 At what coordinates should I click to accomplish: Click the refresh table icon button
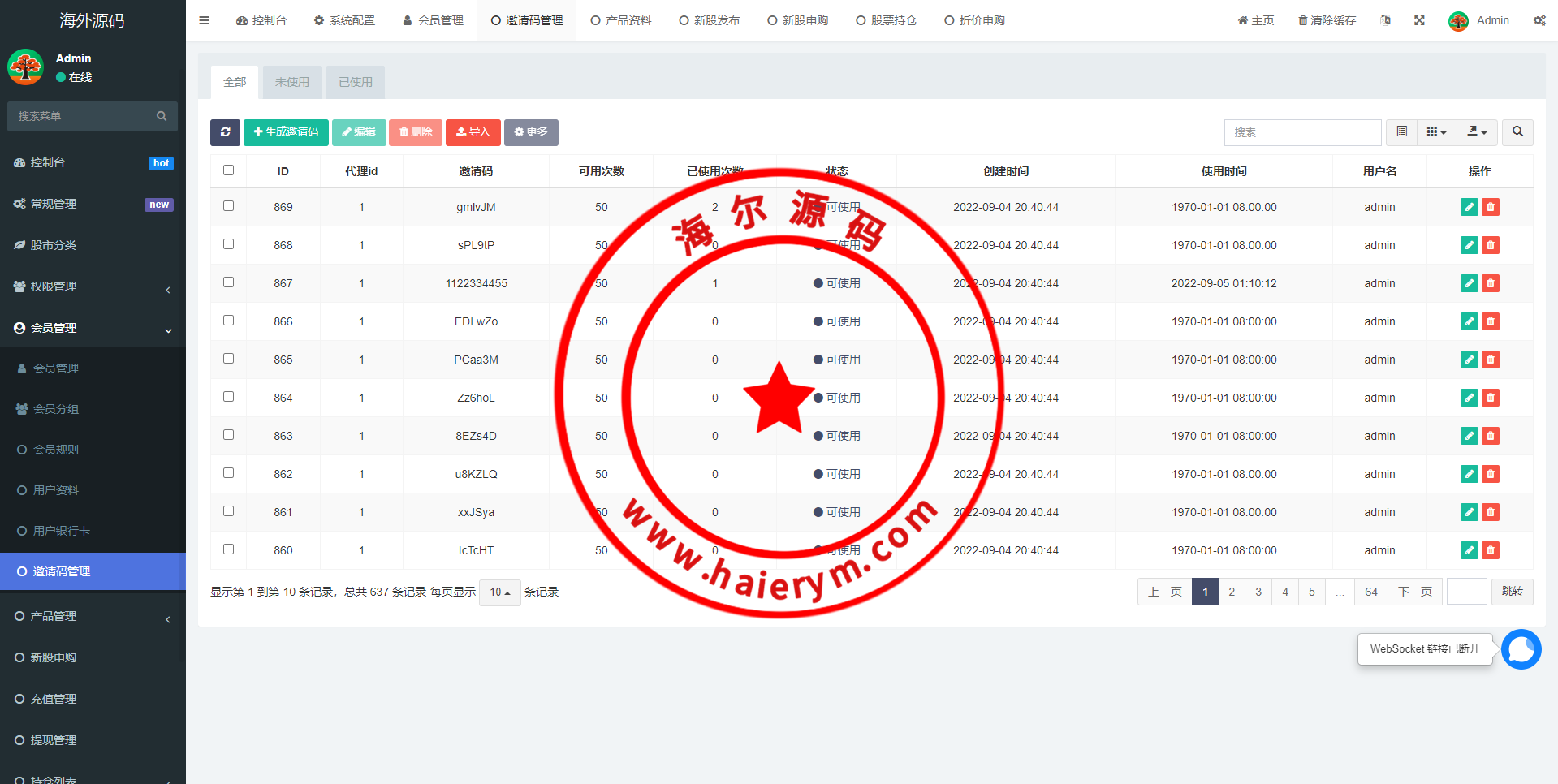pos(225,132)
